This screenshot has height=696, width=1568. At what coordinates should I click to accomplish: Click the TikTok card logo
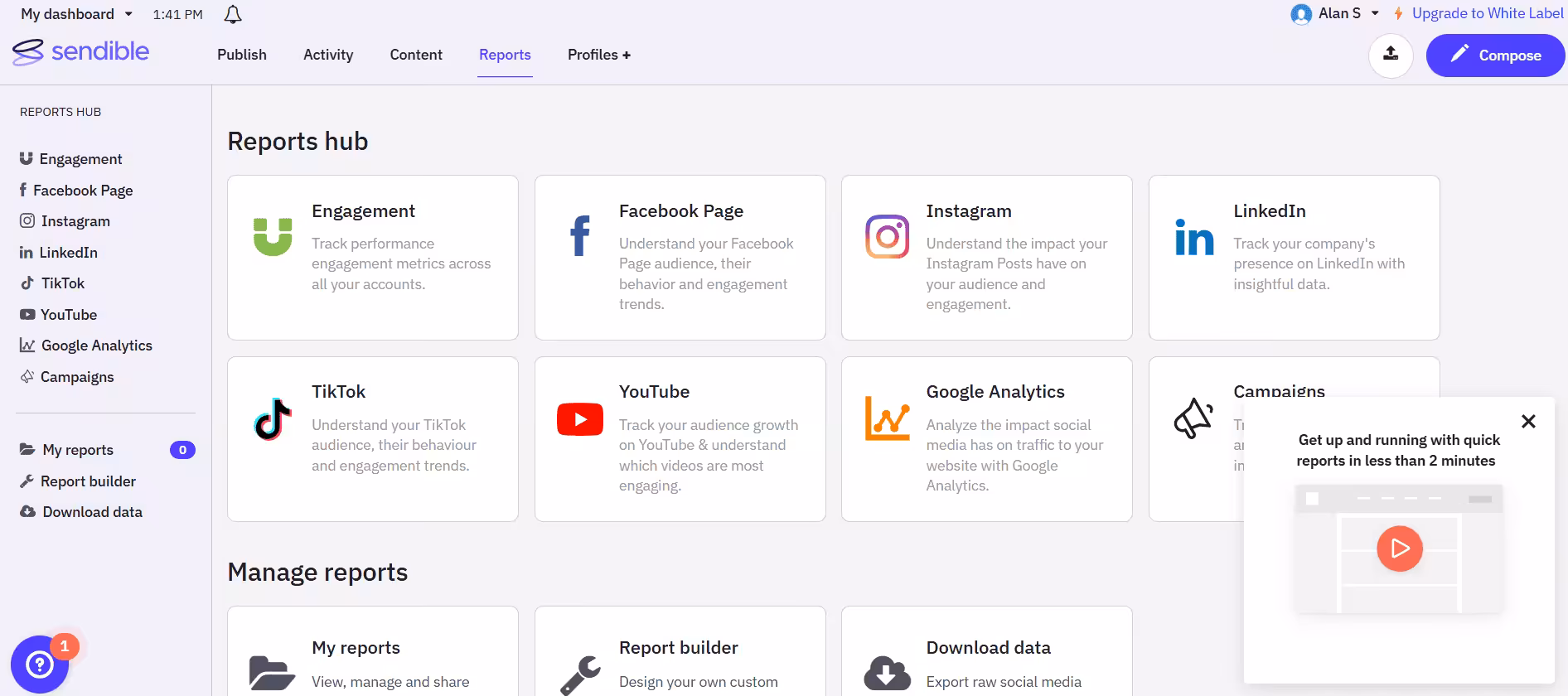(273, 418)
